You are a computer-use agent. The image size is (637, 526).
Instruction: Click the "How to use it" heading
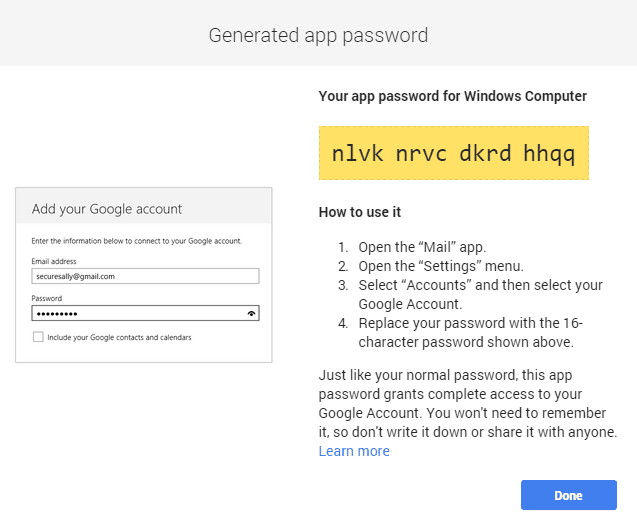[x=360, y=212]
